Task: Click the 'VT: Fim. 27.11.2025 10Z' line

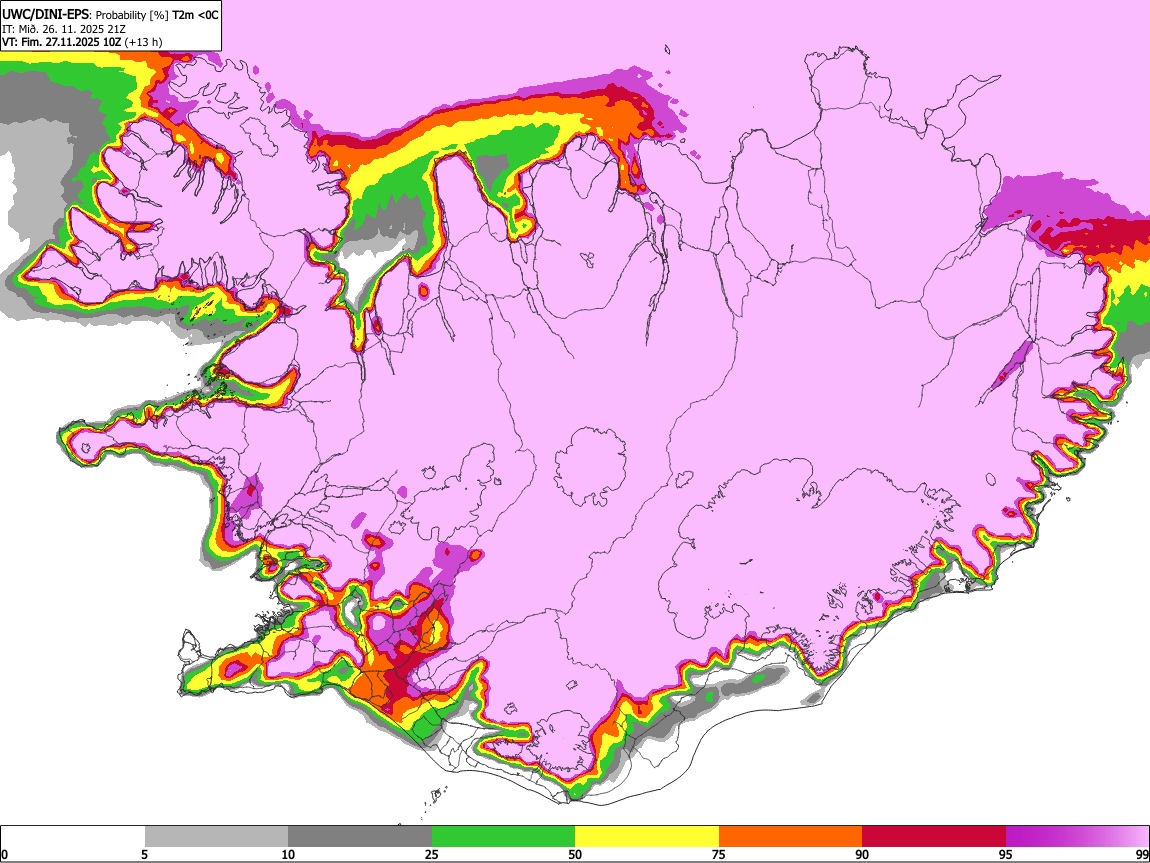Action: [x=61, y=42]
